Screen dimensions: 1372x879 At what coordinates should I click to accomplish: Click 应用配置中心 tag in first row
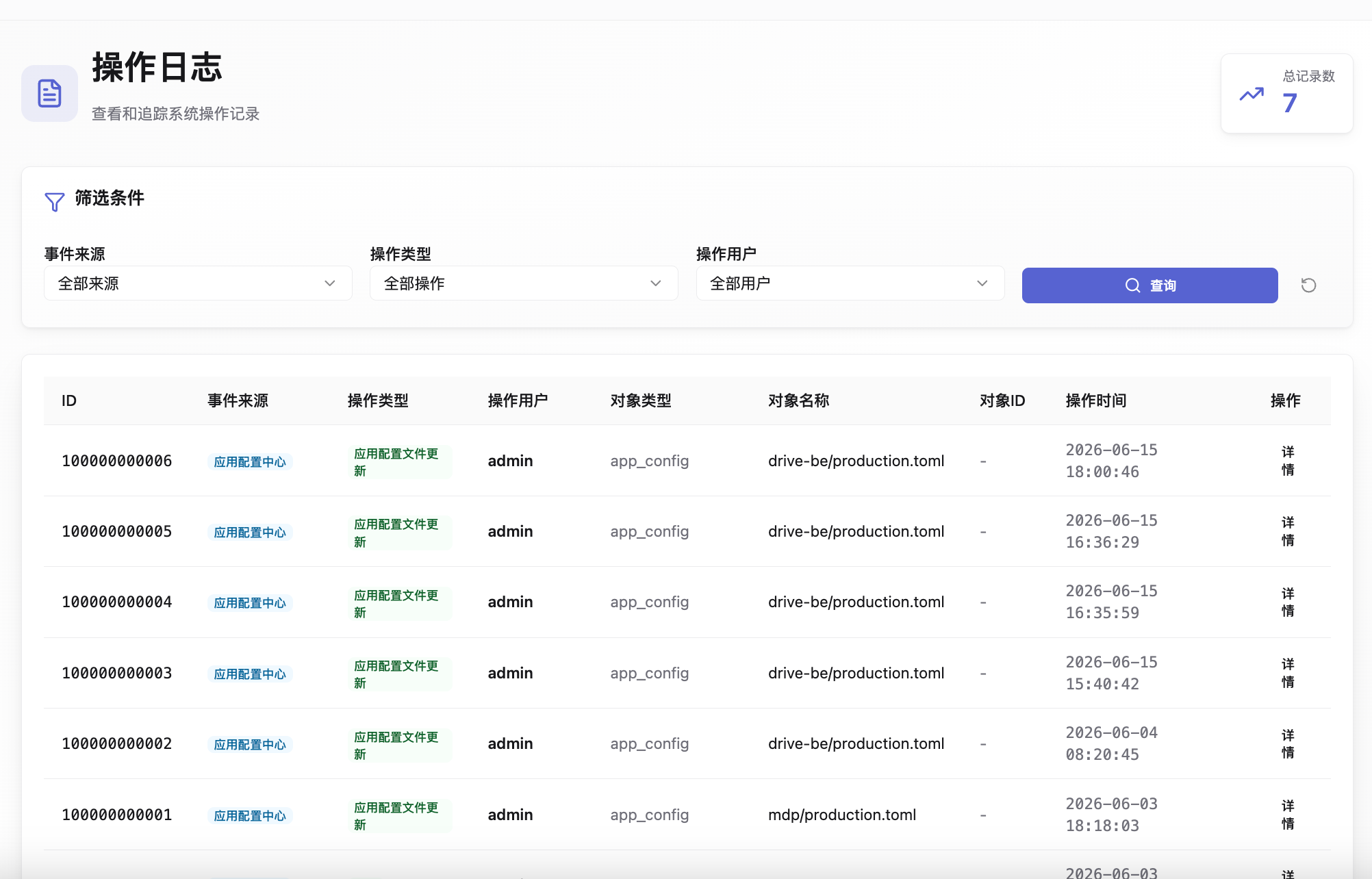click(x=250, y=462)
